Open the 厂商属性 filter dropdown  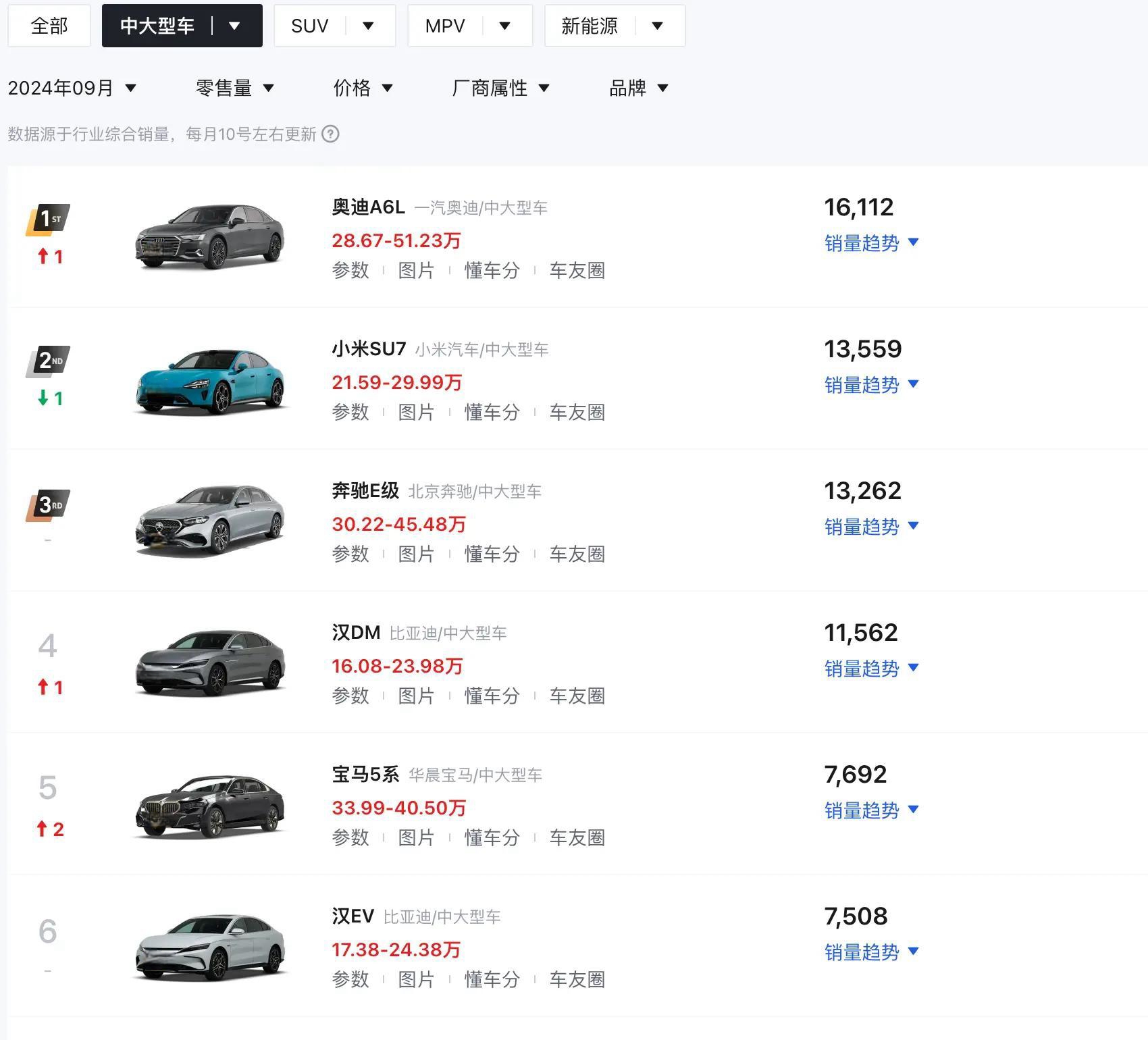(x=501, y=88)
